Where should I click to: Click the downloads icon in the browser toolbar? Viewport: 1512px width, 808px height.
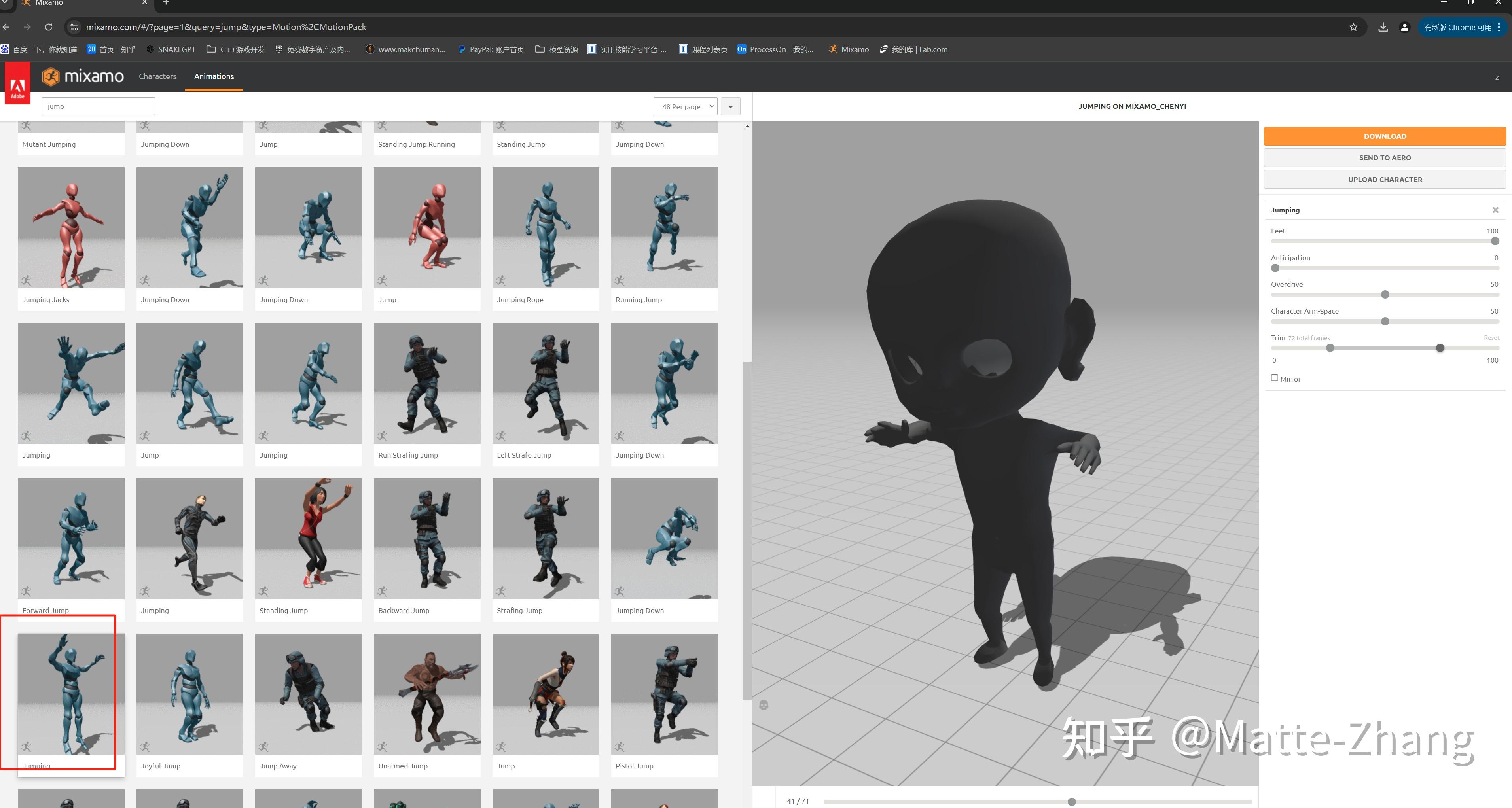[x=1383, y=27]
